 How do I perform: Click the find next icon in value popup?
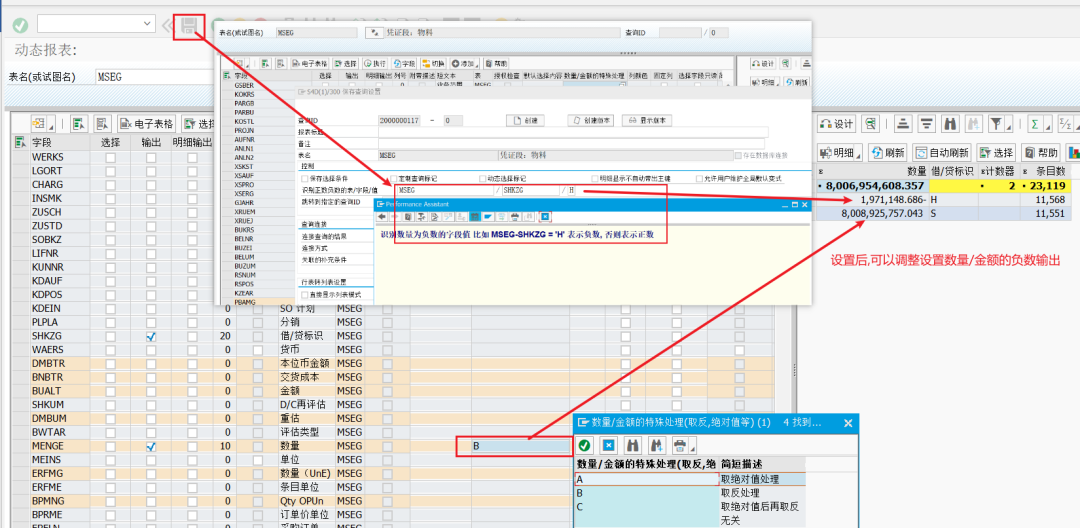point(658,445)
